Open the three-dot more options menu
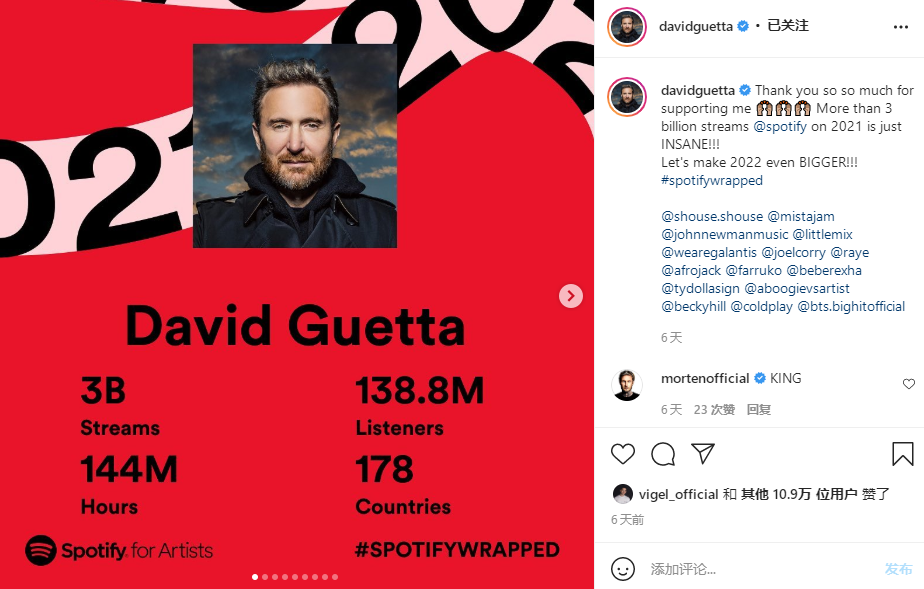Image resolution: width=924 pixels, height=589 pixels. (900, 27)
